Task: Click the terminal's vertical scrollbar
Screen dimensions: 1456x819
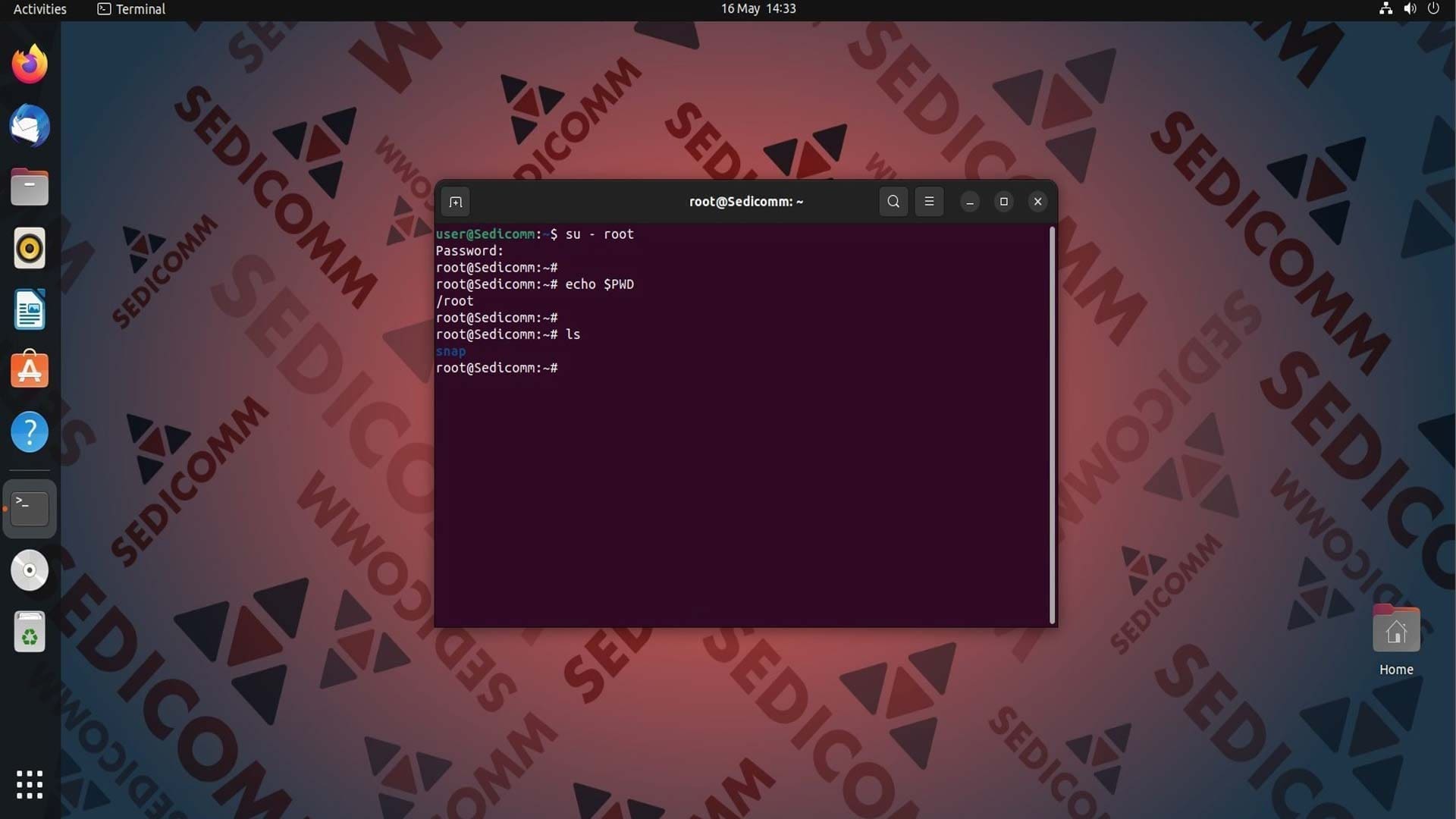Action: [1052, 425]
